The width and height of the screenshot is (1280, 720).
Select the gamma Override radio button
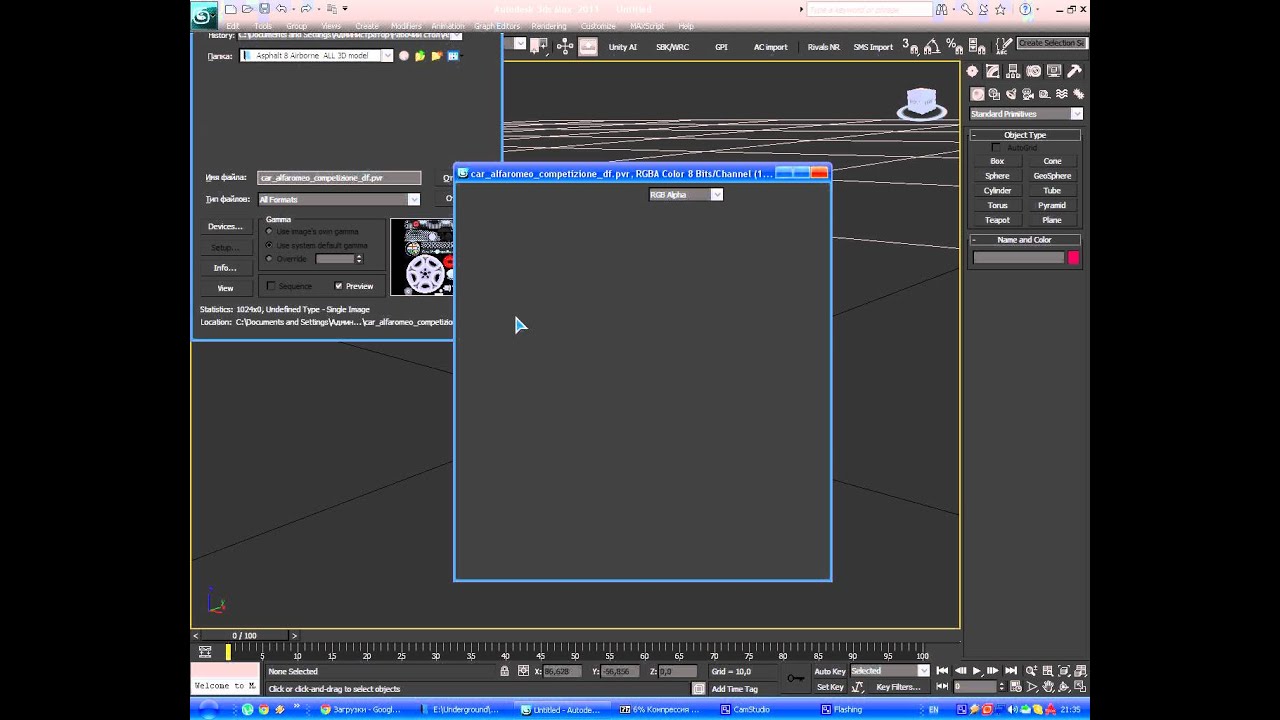pyautogui.click(x=269, y=259)
